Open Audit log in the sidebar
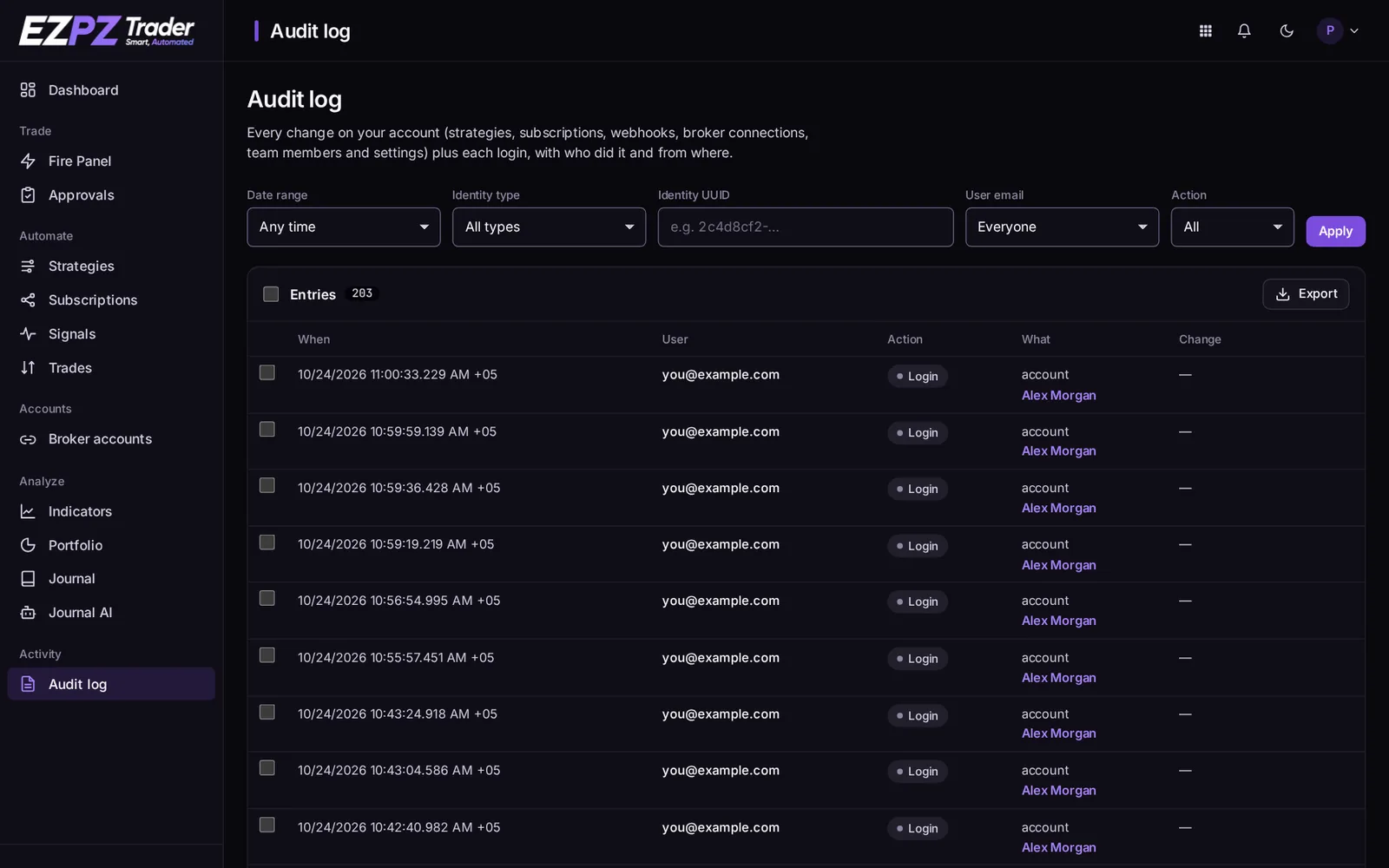The image size is (1389, 868). 111,684
